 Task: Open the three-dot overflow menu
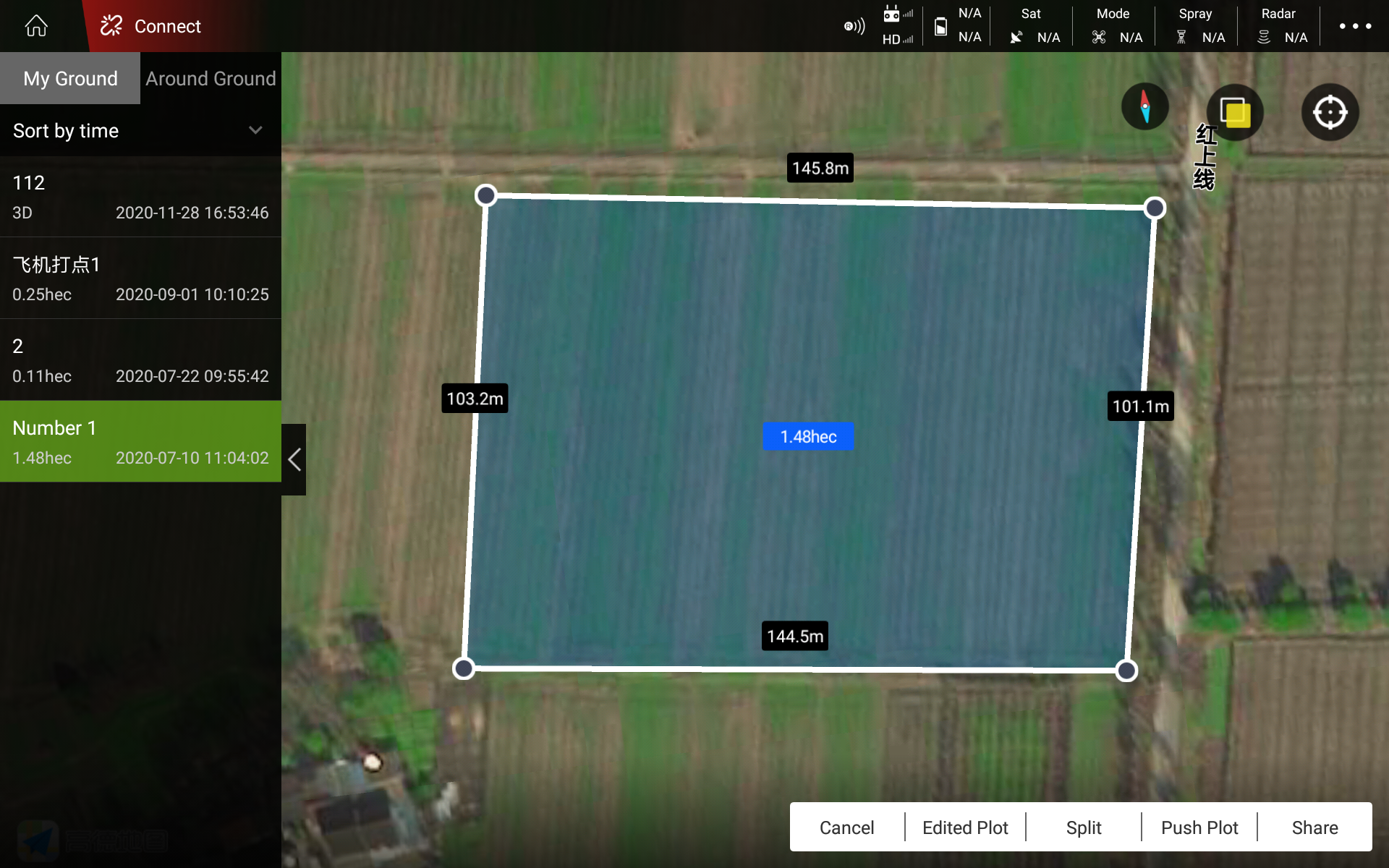tap(1354, 25)
